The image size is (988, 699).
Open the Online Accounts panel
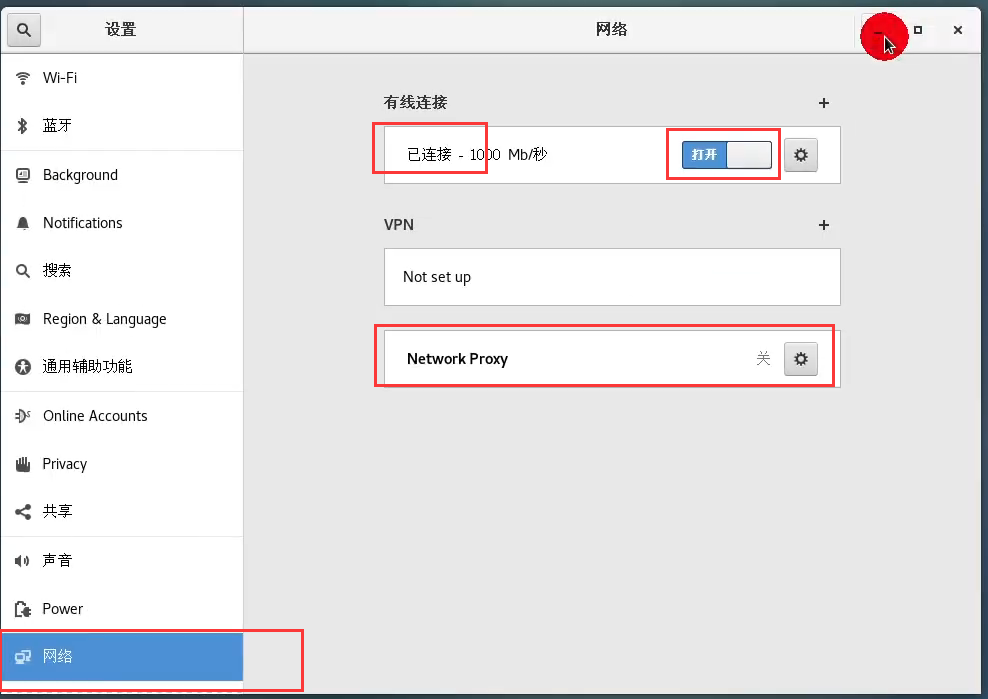tap(122, 416)
